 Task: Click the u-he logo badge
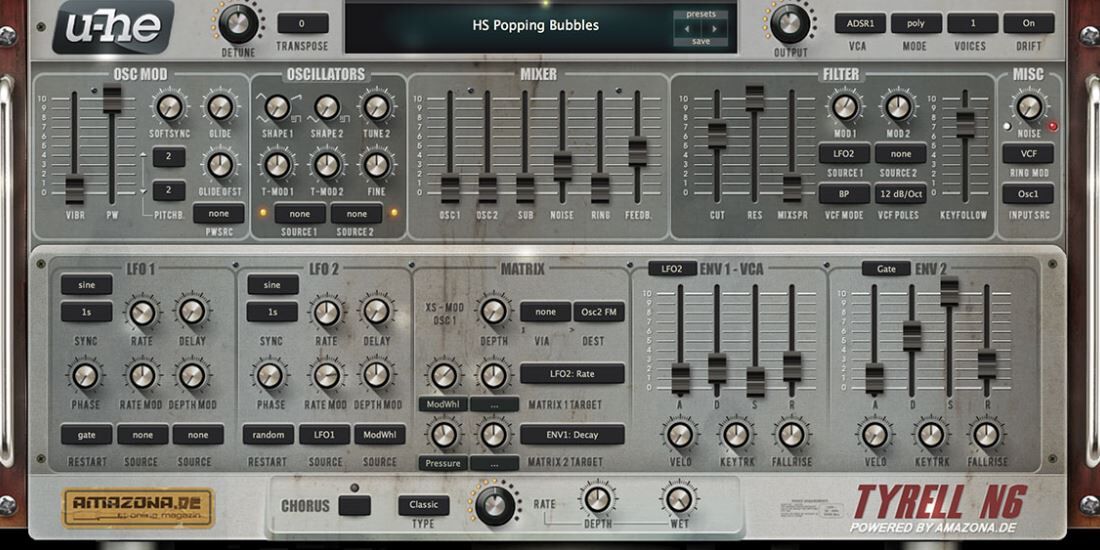[113, 27]
